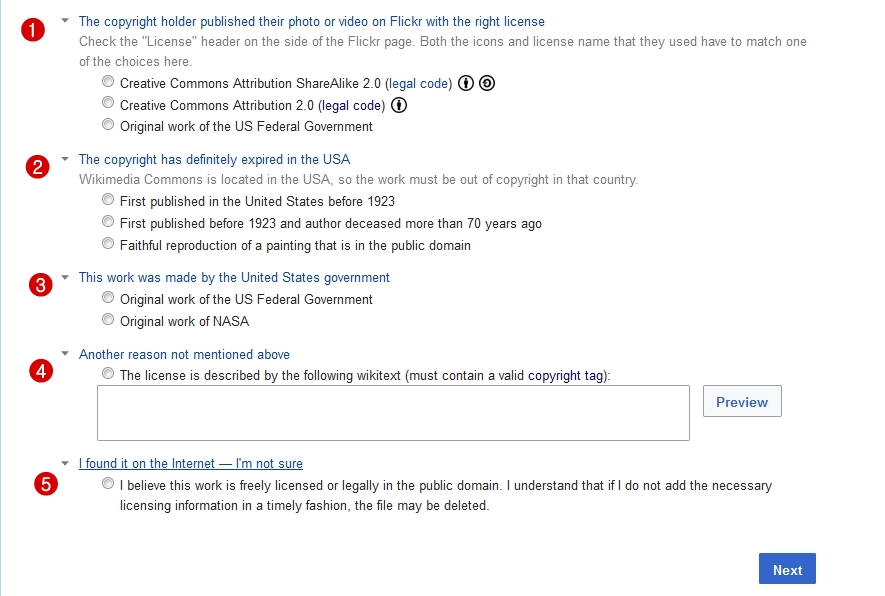Select Original work of NASA option

tap(108, 320)
